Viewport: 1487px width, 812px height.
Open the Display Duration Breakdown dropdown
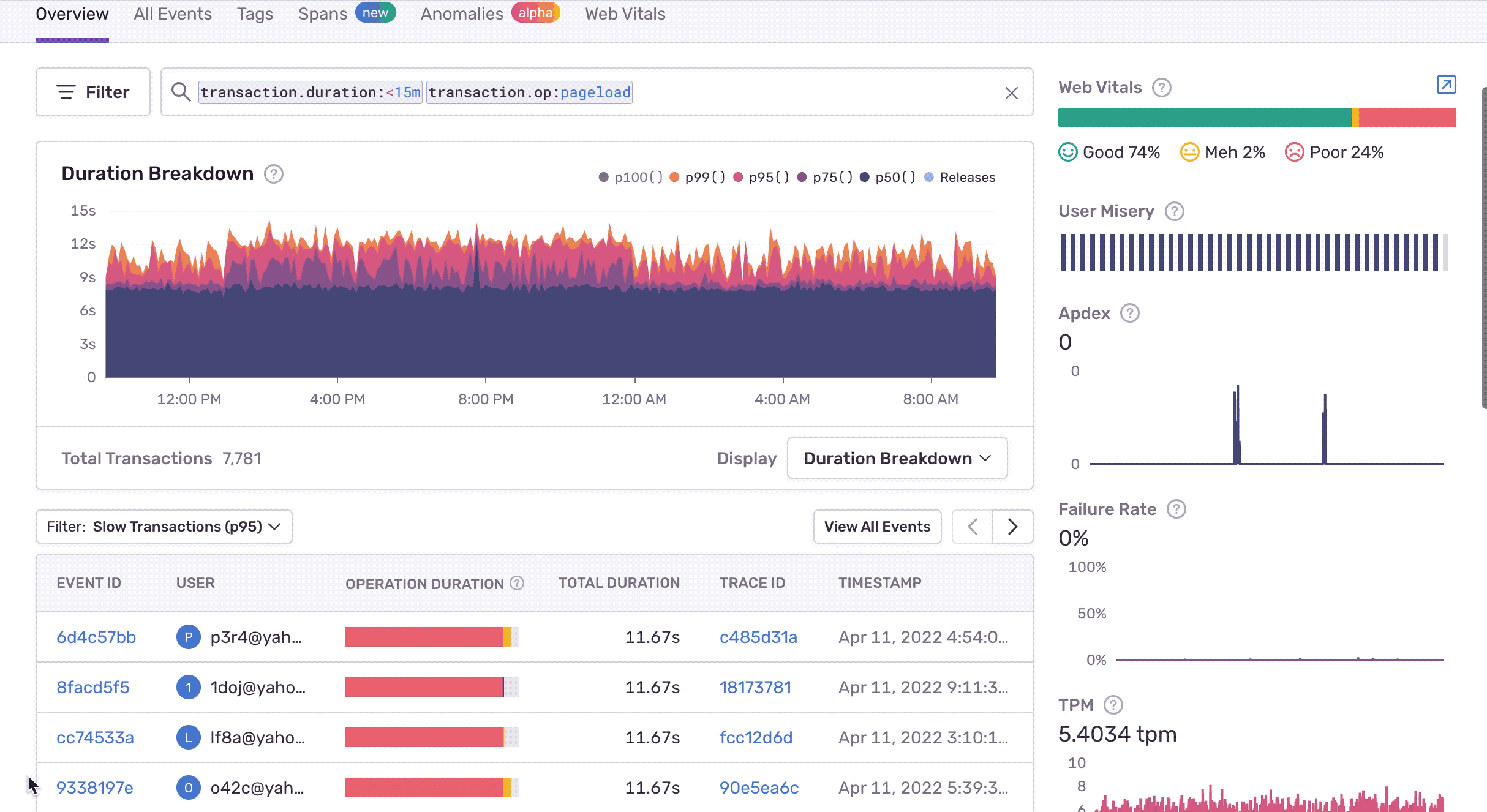click(x=897, y=459)
